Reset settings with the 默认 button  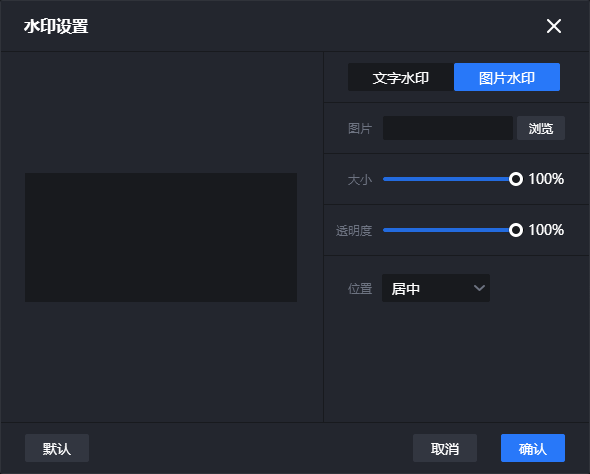(x=57, y=448)
